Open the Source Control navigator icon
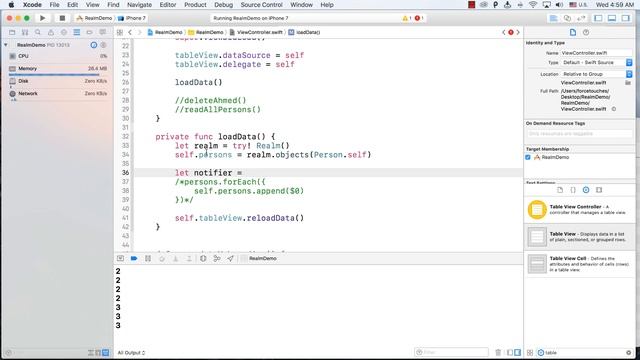Image resolution: width=640 pixels, height=360 pixels. click(x=25, y=32)
